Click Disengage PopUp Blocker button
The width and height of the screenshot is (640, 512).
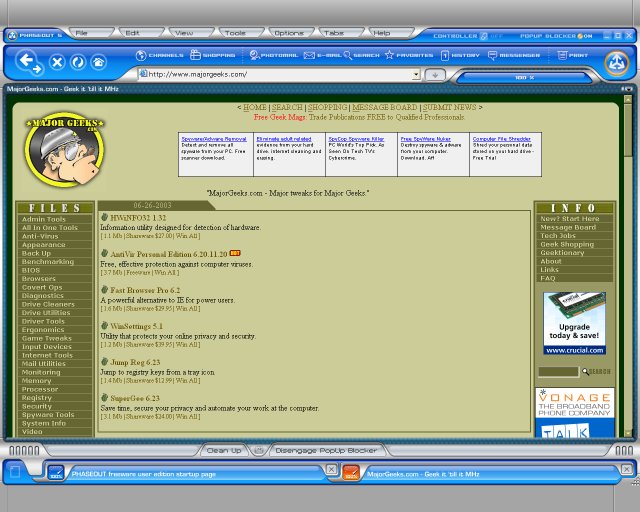[326, 450]
